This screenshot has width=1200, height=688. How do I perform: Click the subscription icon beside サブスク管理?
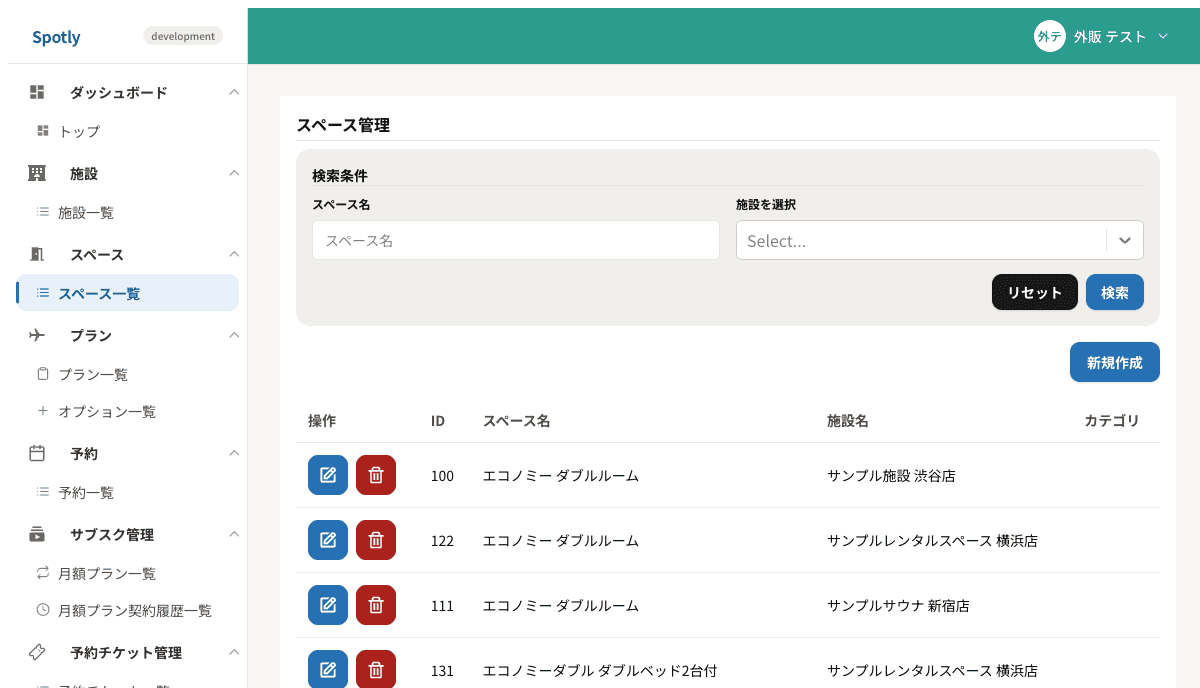click(37, 534)
